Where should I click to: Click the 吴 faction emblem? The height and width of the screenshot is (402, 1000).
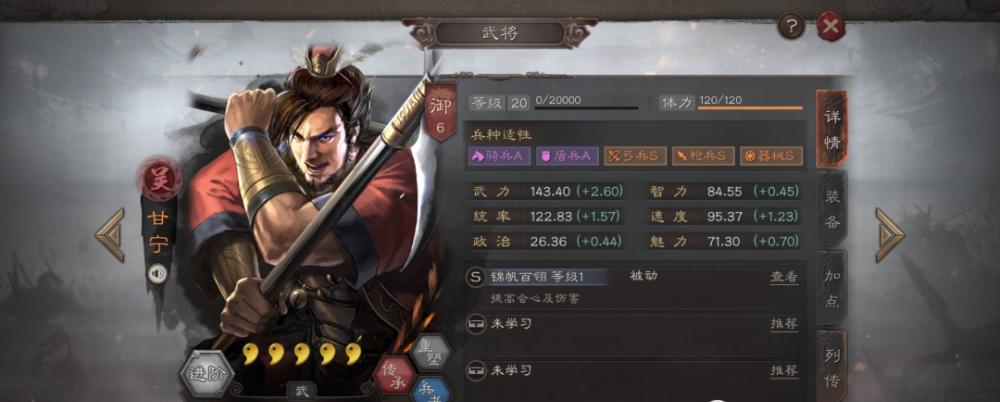(159, 179)
